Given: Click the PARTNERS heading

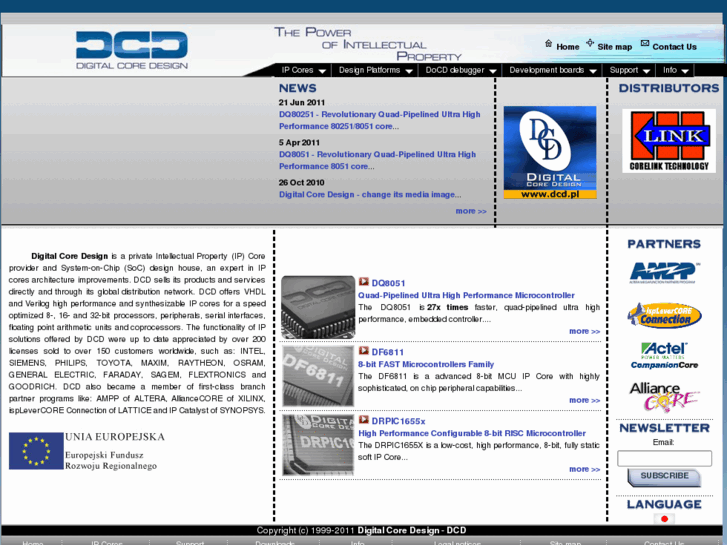Looking at the screenshot, I should pyautogui.click(x=664, y=244).
